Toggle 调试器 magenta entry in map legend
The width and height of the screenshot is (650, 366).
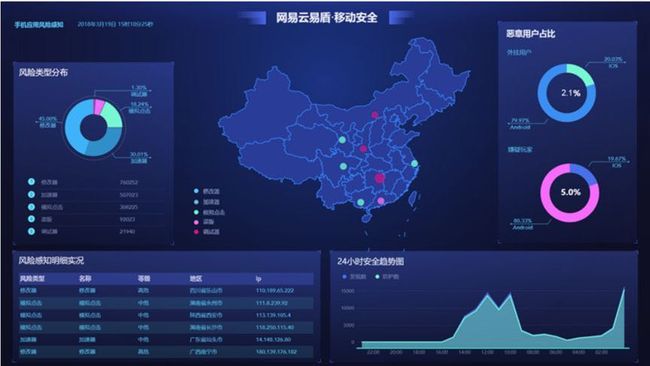207,232
